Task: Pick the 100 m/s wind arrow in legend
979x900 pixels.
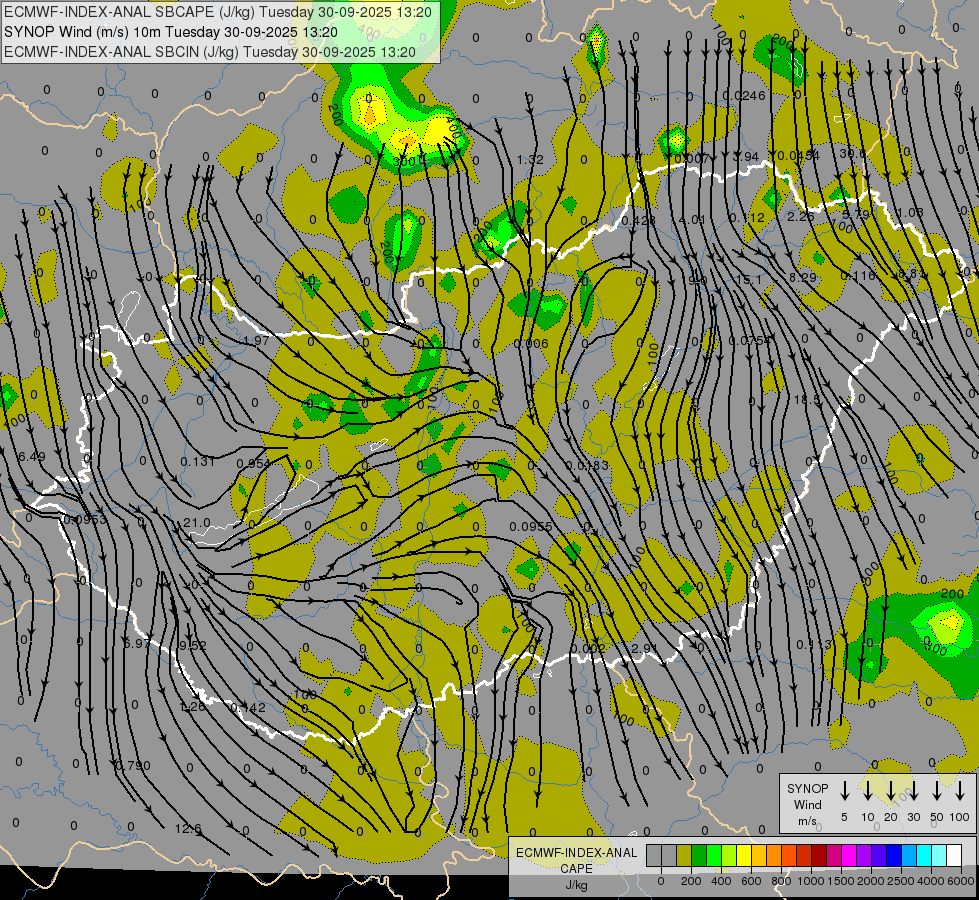Action: point(960,791)
